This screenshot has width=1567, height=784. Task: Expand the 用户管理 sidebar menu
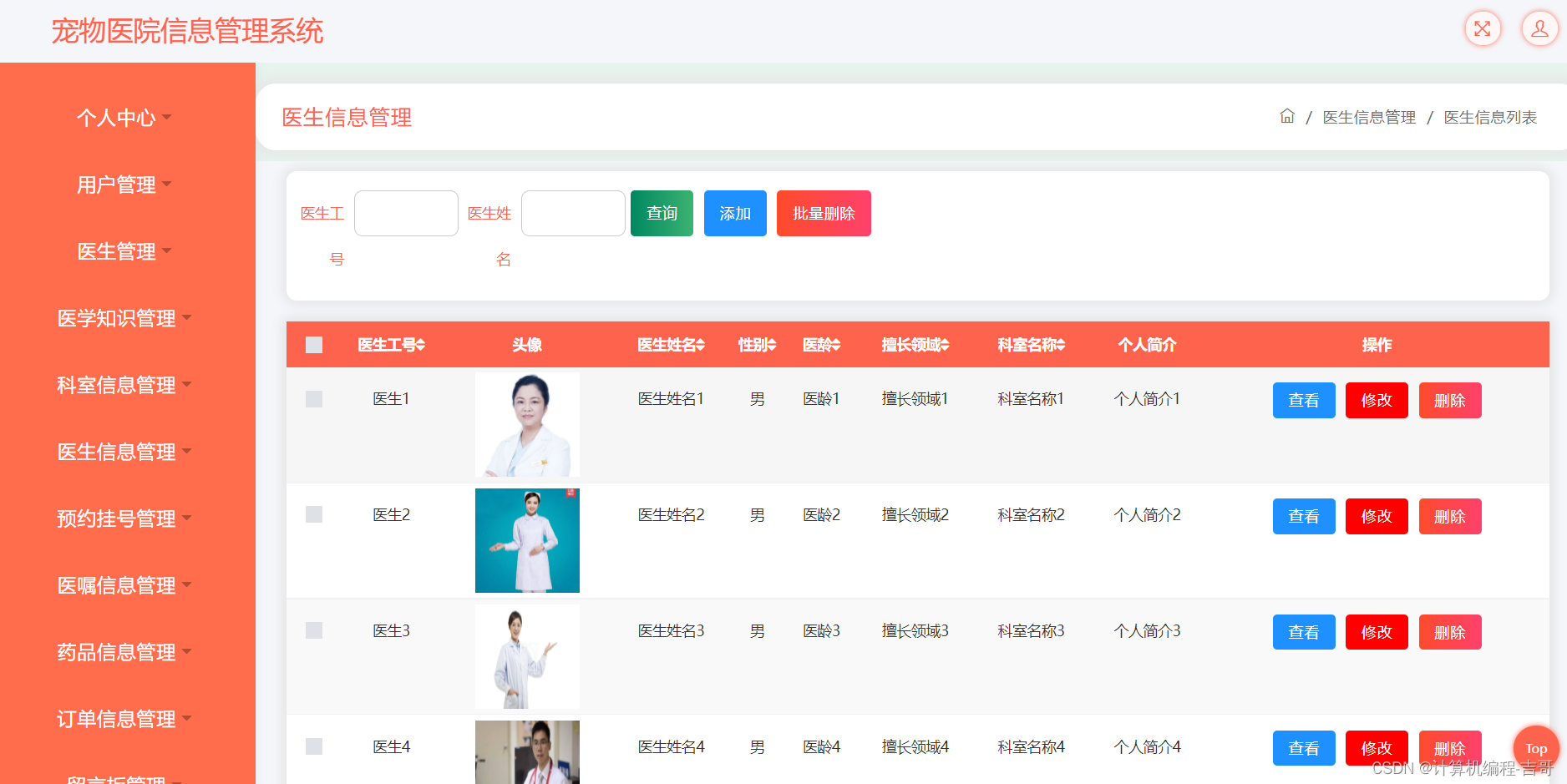pos(124,184)
